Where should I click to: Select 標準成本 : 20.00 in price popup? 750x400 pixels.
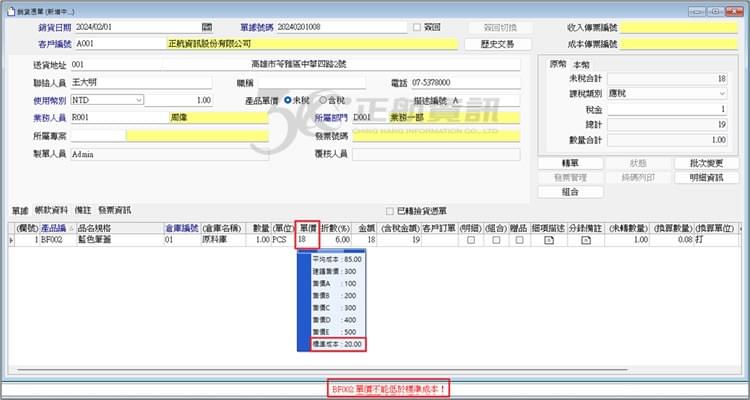[337, 344]
